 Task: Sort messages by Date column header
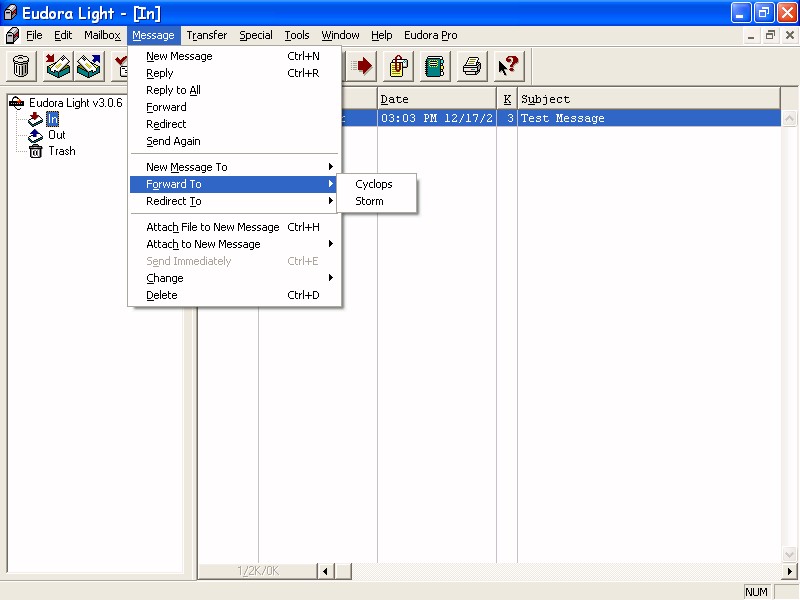(x=437, y=99)
